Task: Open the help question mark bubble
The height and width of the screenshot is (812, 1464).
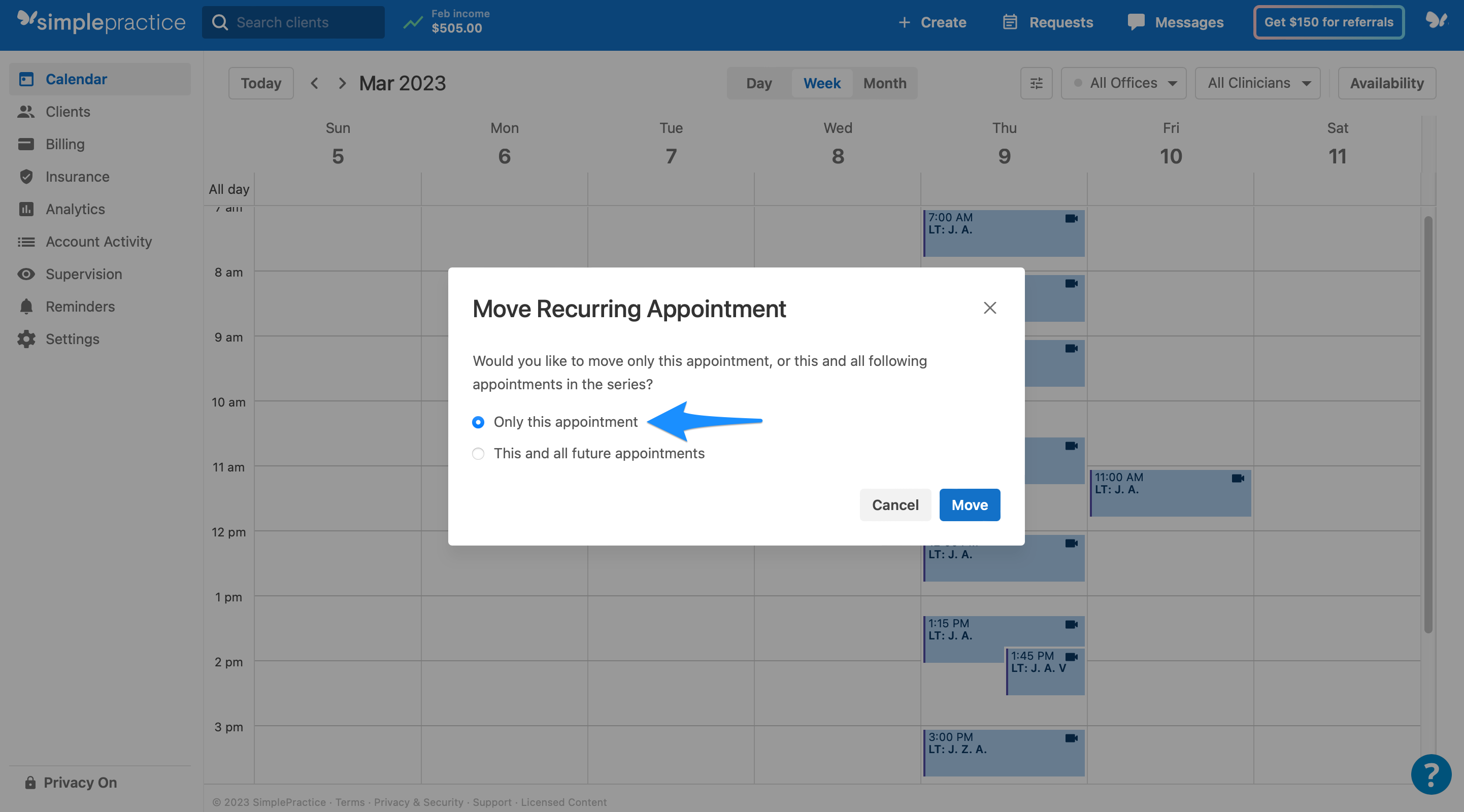Action: [1431, 774]
